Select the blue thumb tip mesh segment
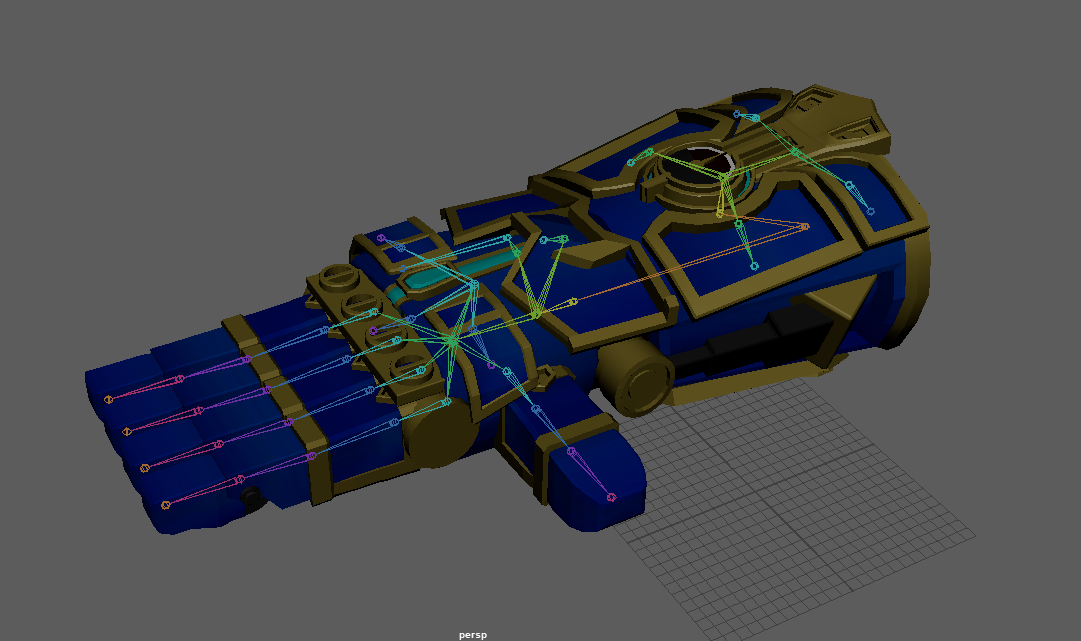 (x=598, y=482)
